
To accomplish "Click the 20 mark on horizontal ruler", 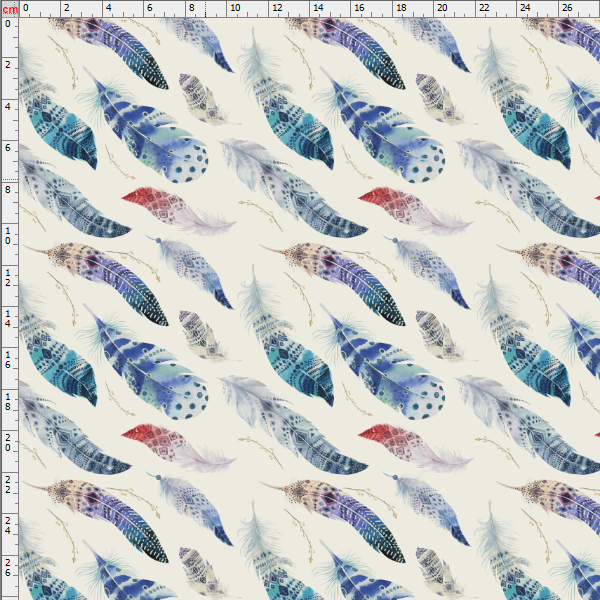I will coord(442,8).
